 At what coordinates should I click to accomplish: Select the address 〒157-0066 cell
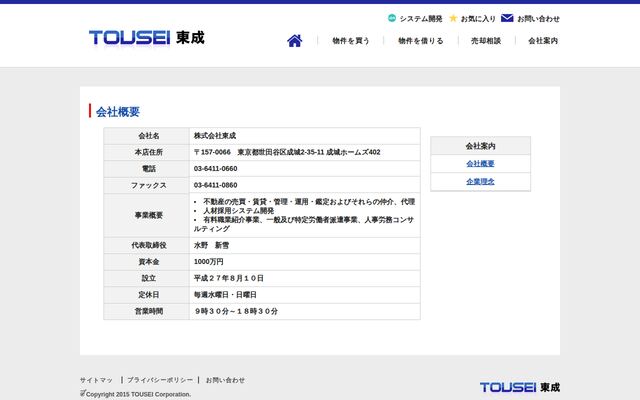[x=305, y=152]
